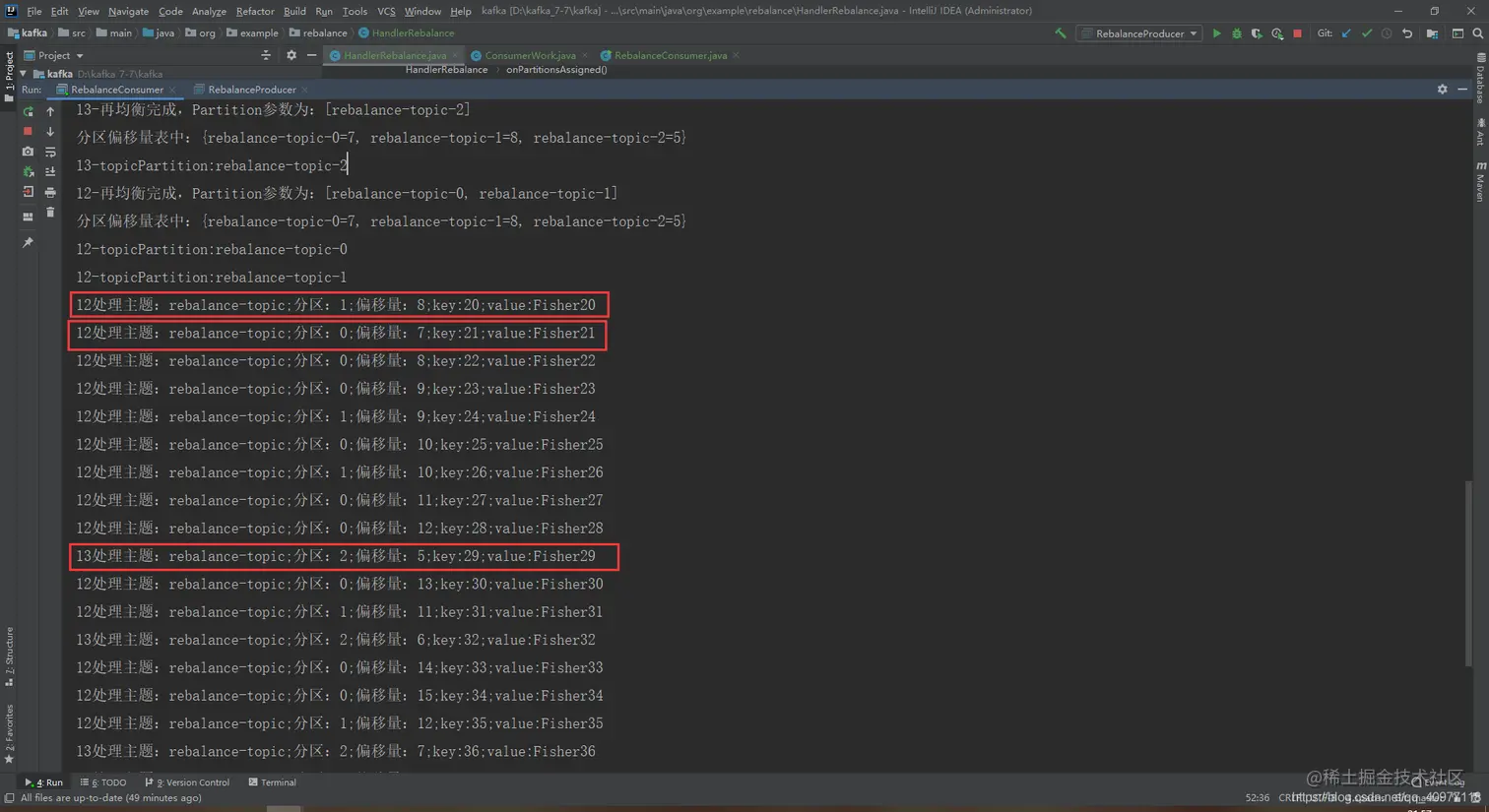Open the RebalanceConsumer.java editor tab
This screenshot has width=1489, height=812.
click(670, 56)
